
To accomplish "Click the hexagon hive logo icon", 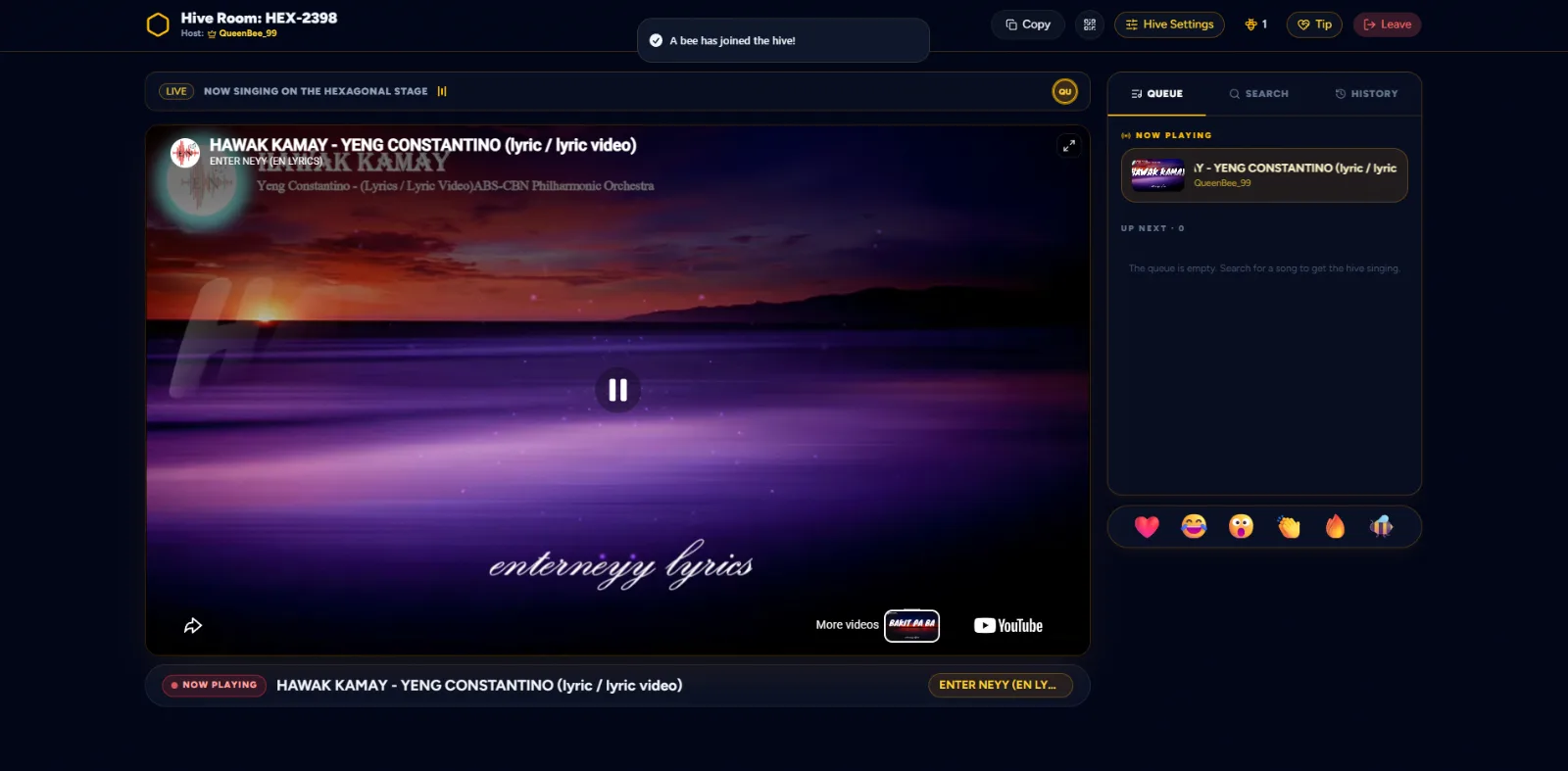I will [x=158, y=24].
